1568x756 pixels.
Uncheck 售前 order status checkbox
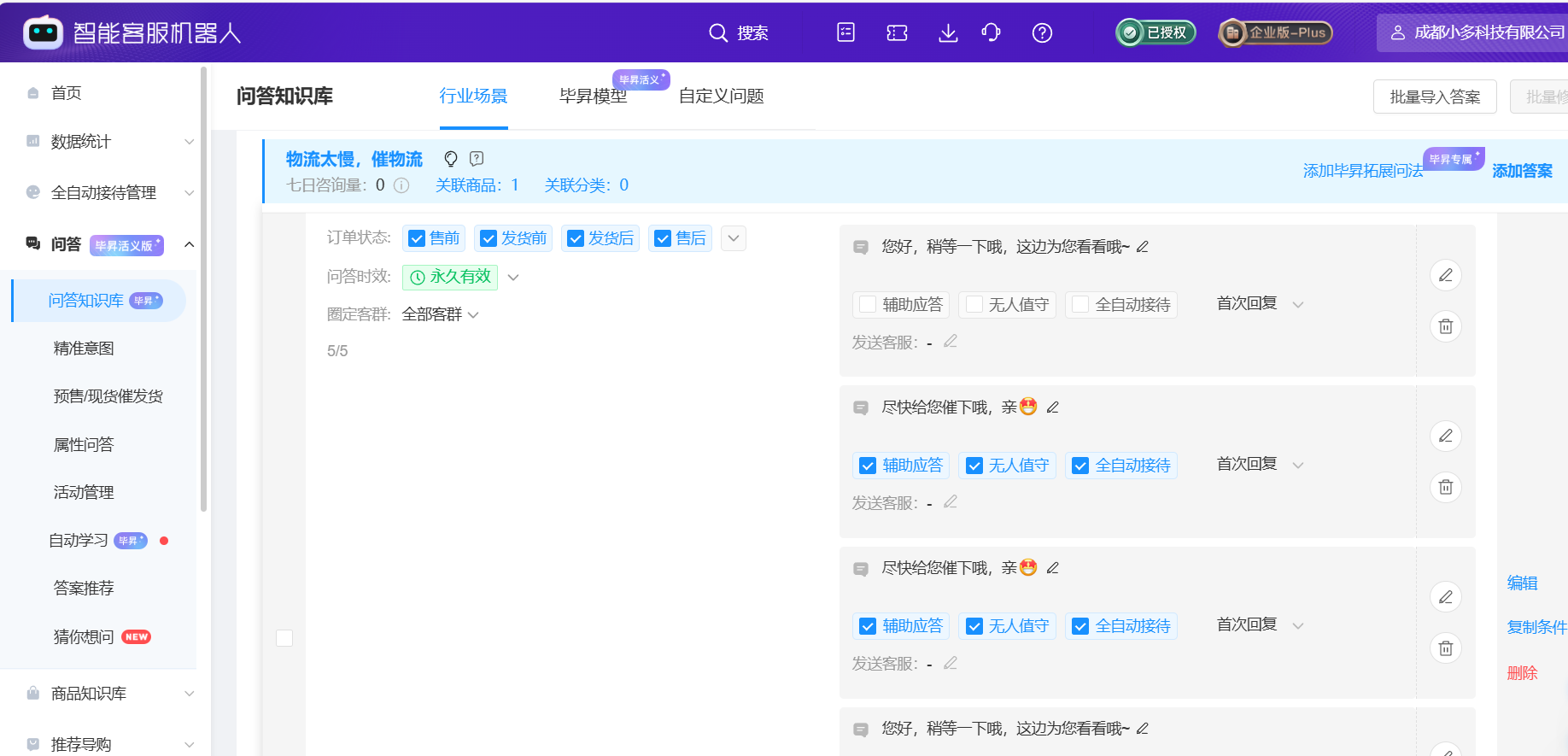point(417,238)
